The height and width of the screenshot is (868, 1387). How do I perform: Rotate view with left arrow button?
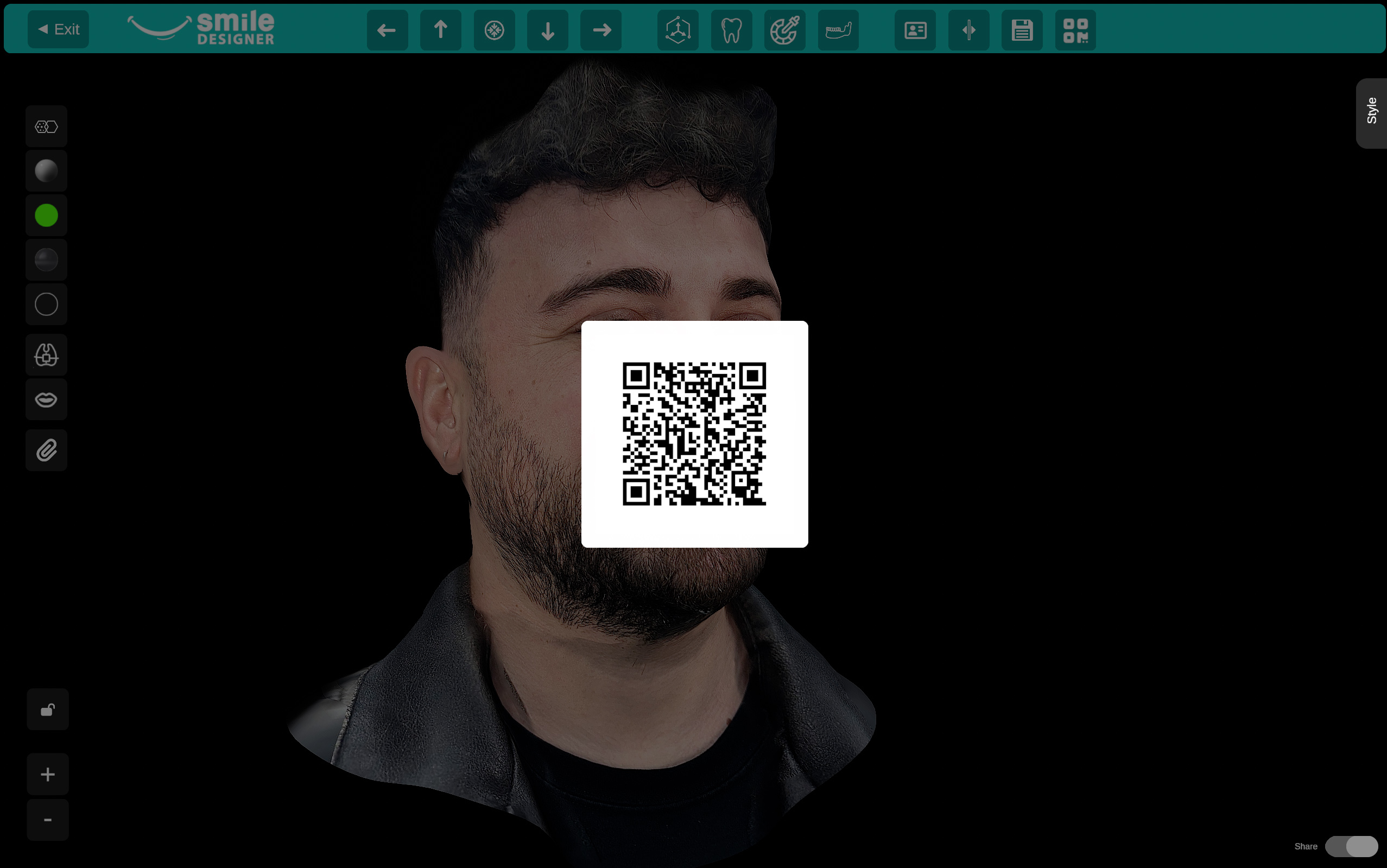[x=387, y=30]
